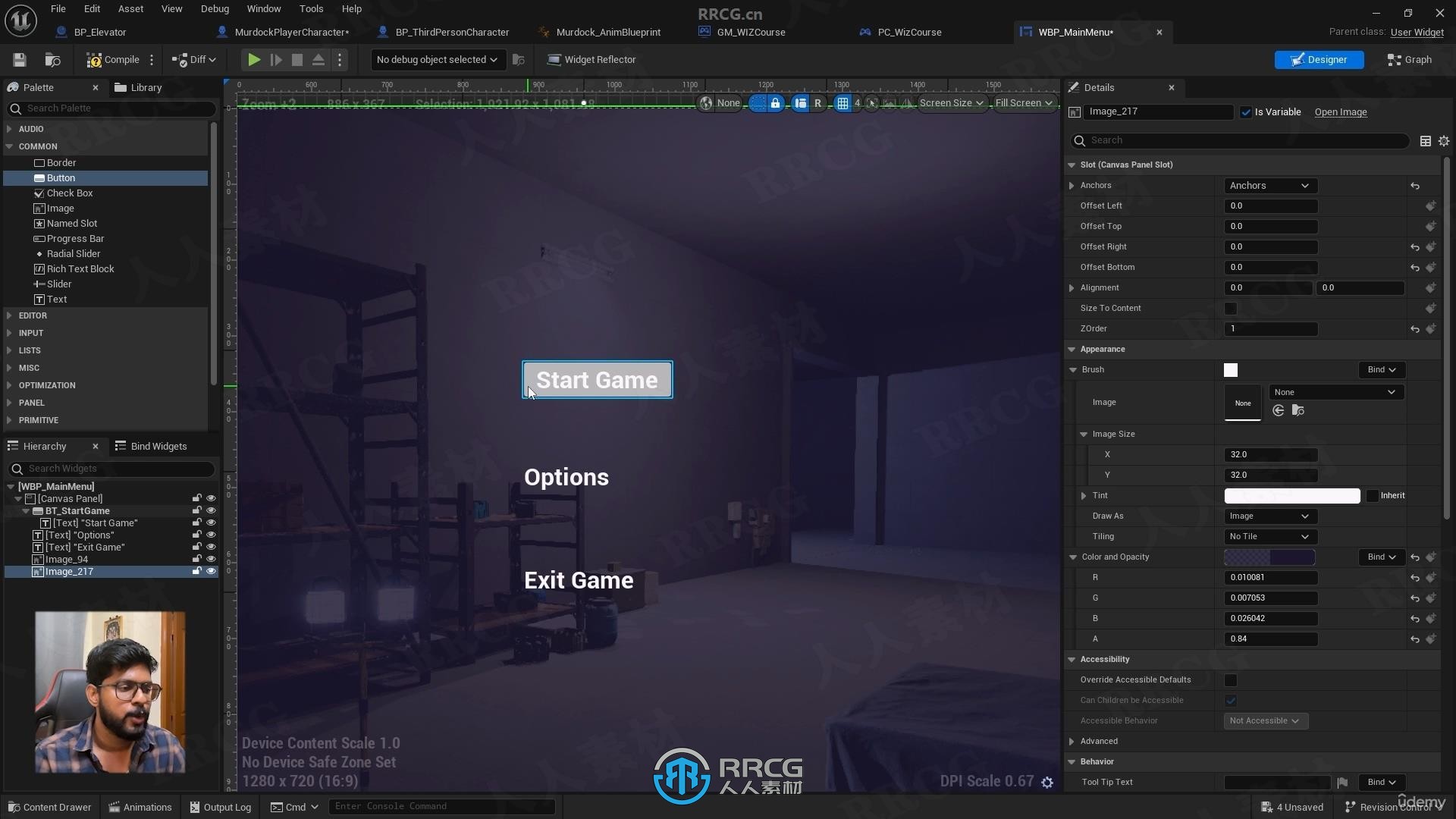Click the play/simulate button
The image size is (1456, 819).
click(x=253, y=59)
